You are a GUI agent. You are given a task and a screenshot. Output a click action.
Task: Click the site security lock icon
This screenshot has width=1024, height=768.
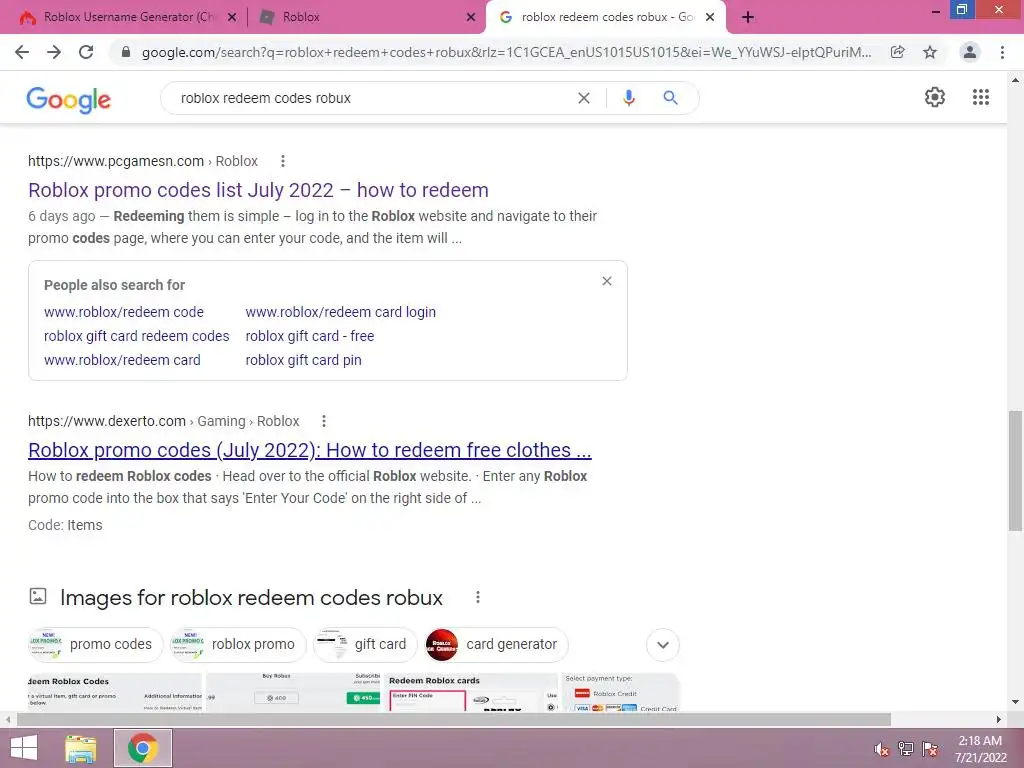tap(126, 52)
